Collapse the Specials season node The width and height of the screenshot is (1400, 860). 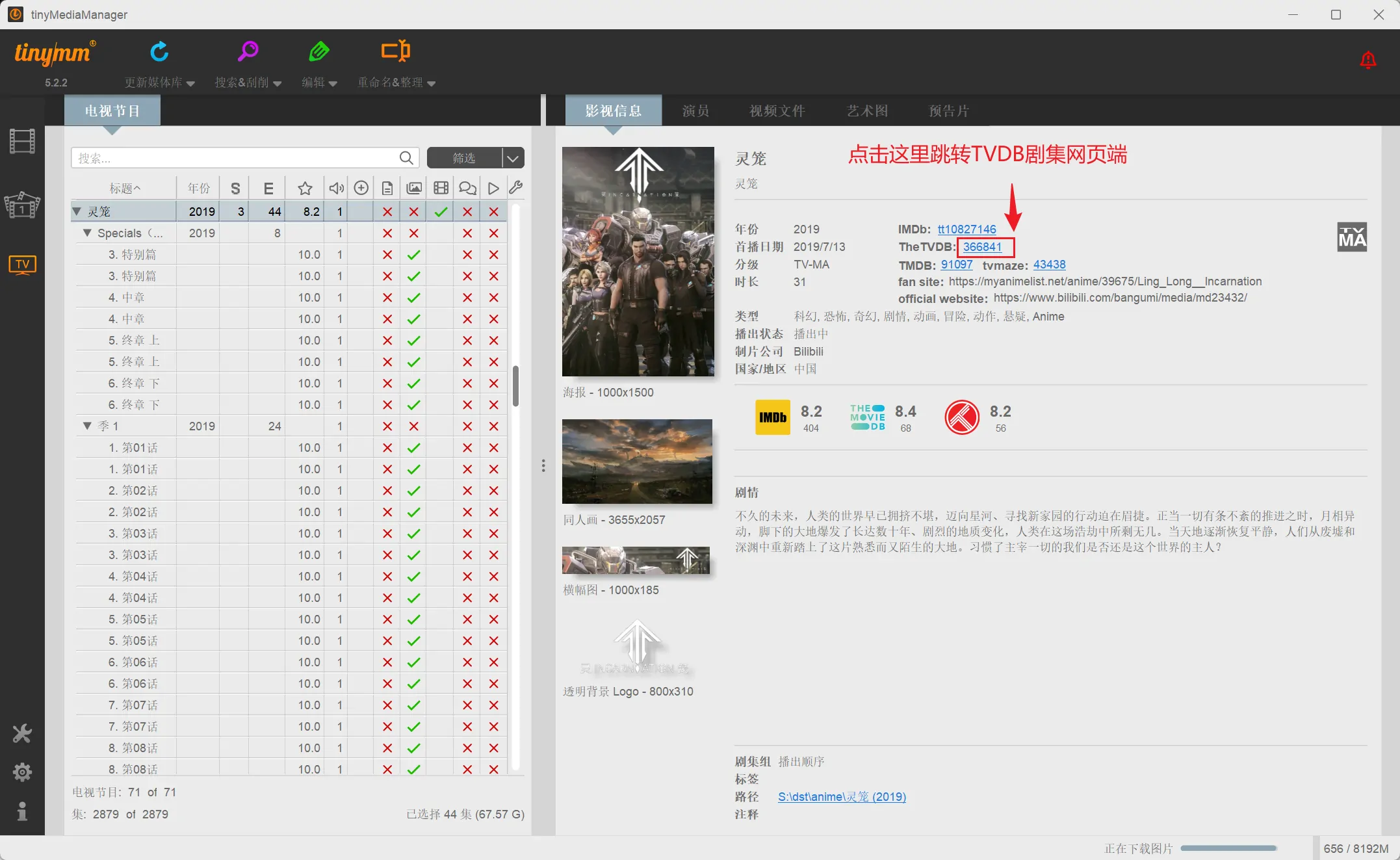click(87, 233)
